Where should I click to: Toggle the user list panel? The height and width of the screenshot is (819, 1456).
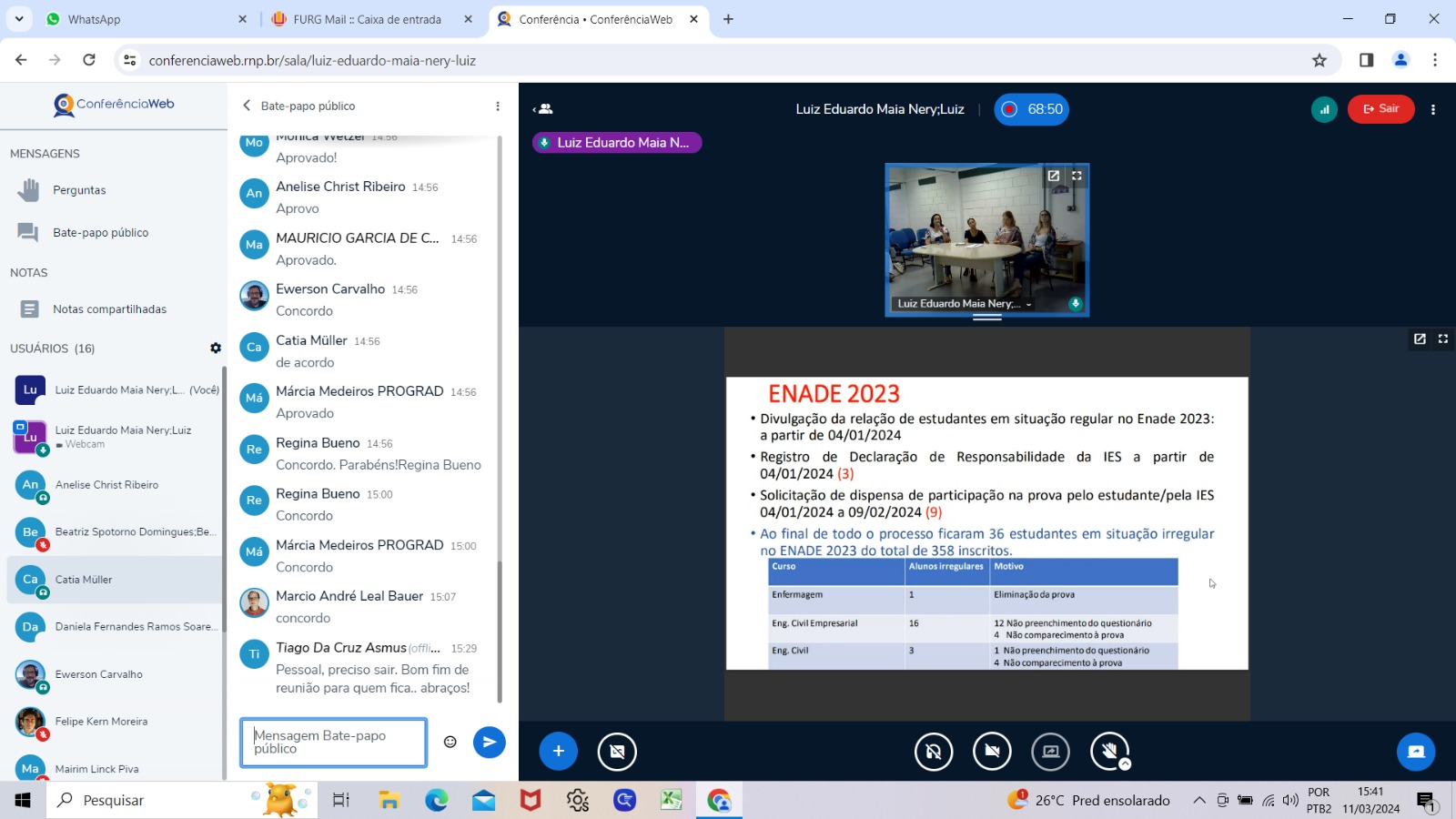tap(543, 109)
